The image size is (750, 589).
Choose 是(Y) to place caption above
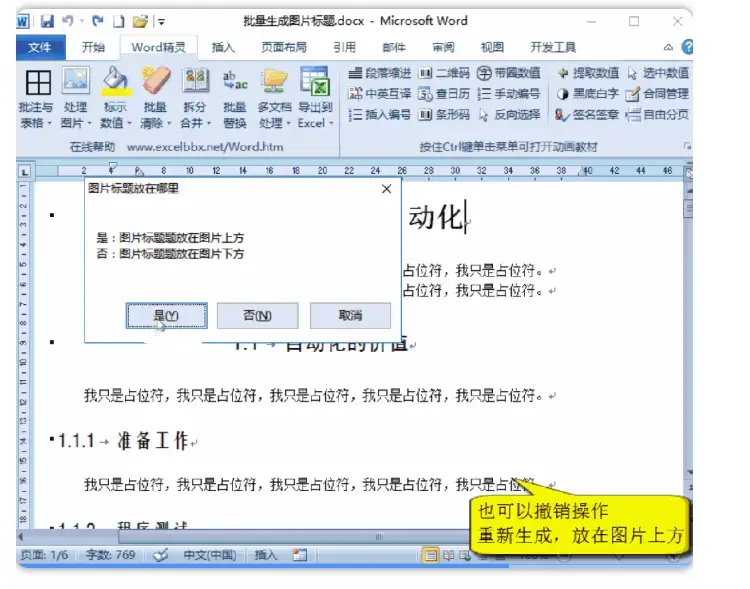pos(166,315)
